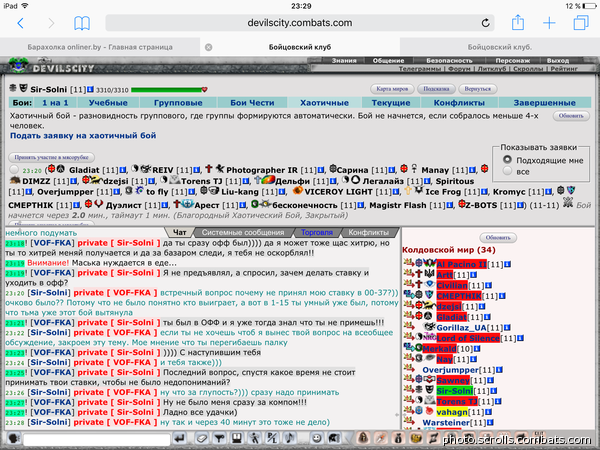Click the info icon next to vahagn

pos(488,412)
